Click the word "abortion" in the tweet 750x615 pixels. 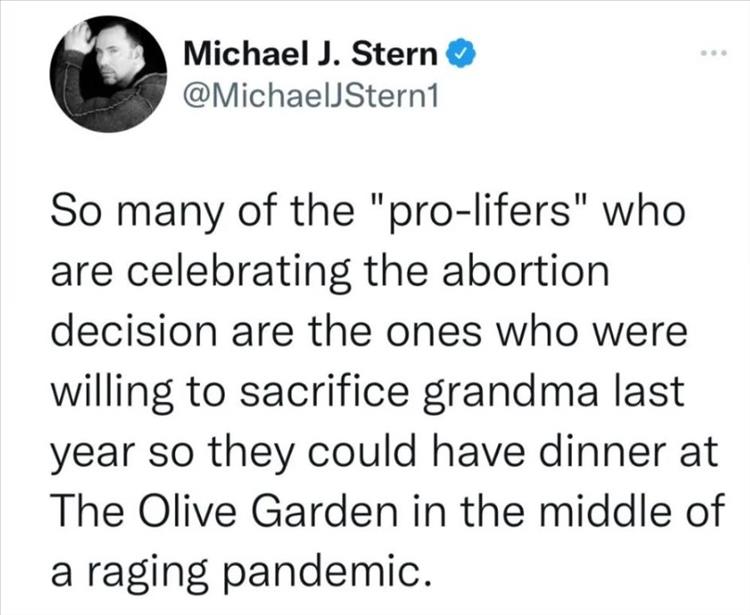526,271
